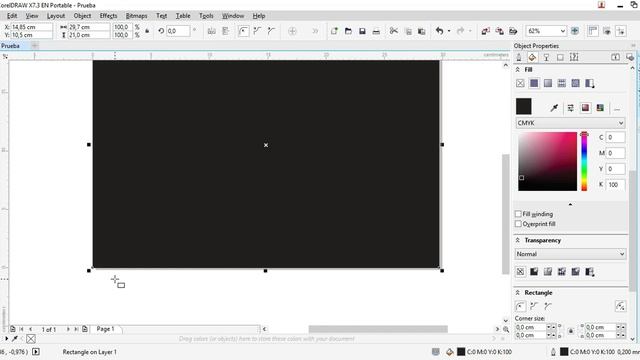Open Summary tab in Object Properties
Image resolution: width=640 pixels, height=360 pixels.
pos(574,57)
